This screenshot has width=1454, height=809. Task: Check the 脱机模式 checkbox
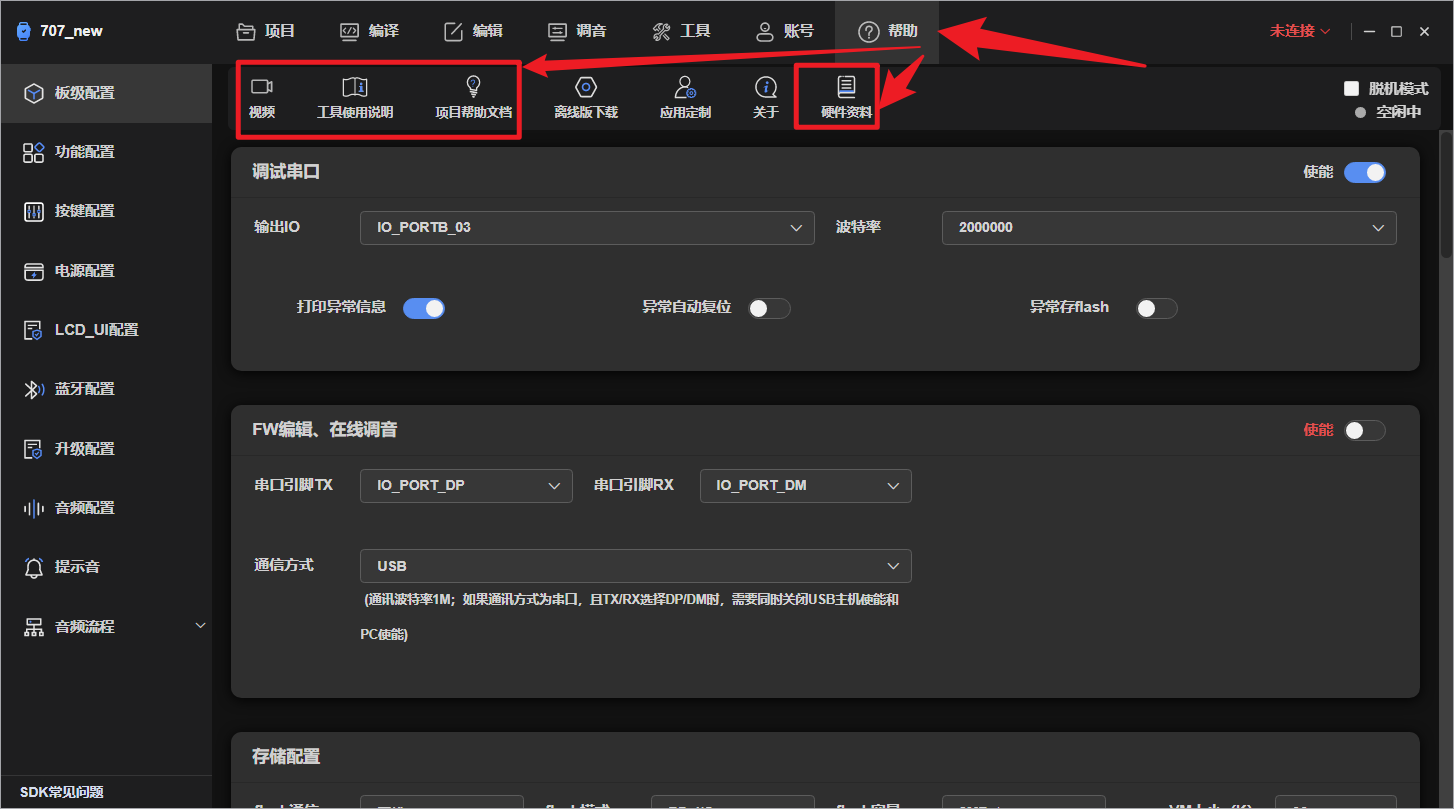[x=1351, y=88]
